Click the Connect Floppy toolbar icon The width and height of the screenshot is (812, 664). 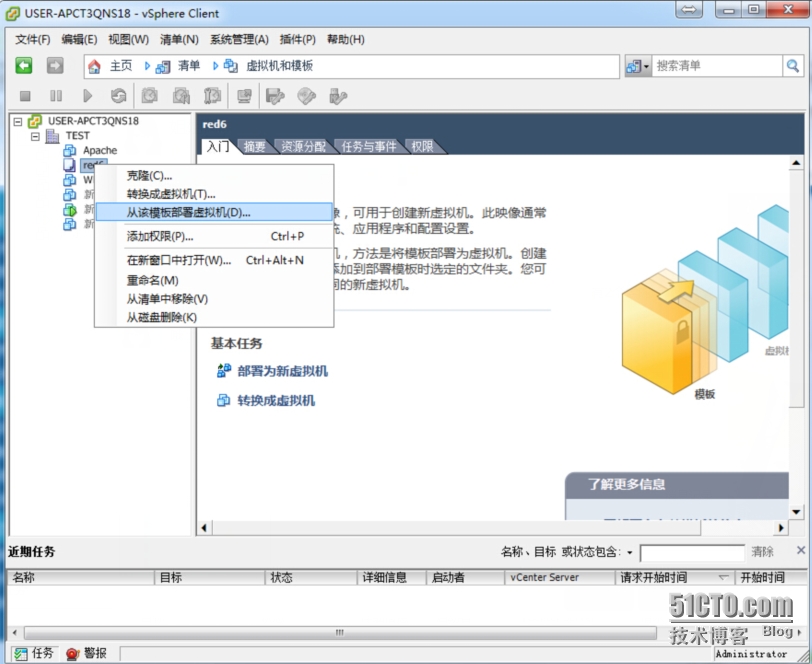[x=275, y=96]
